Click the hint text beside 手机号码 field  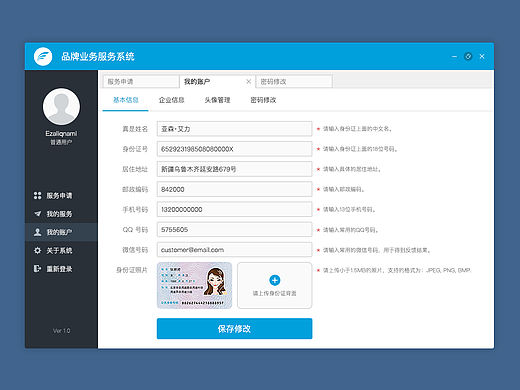349,209
